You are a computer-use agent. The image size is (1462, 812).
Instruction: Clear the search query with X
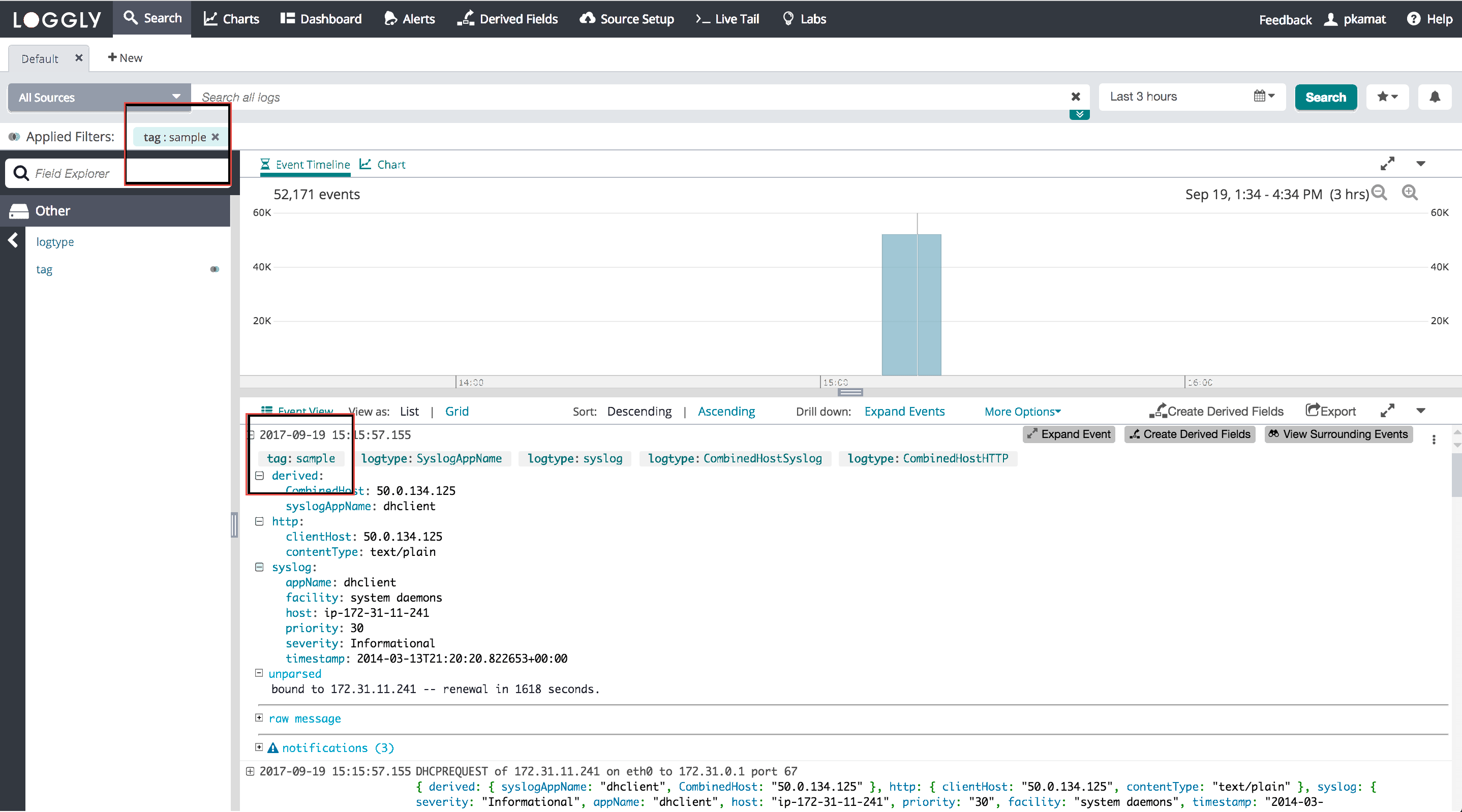[1076, 97]
